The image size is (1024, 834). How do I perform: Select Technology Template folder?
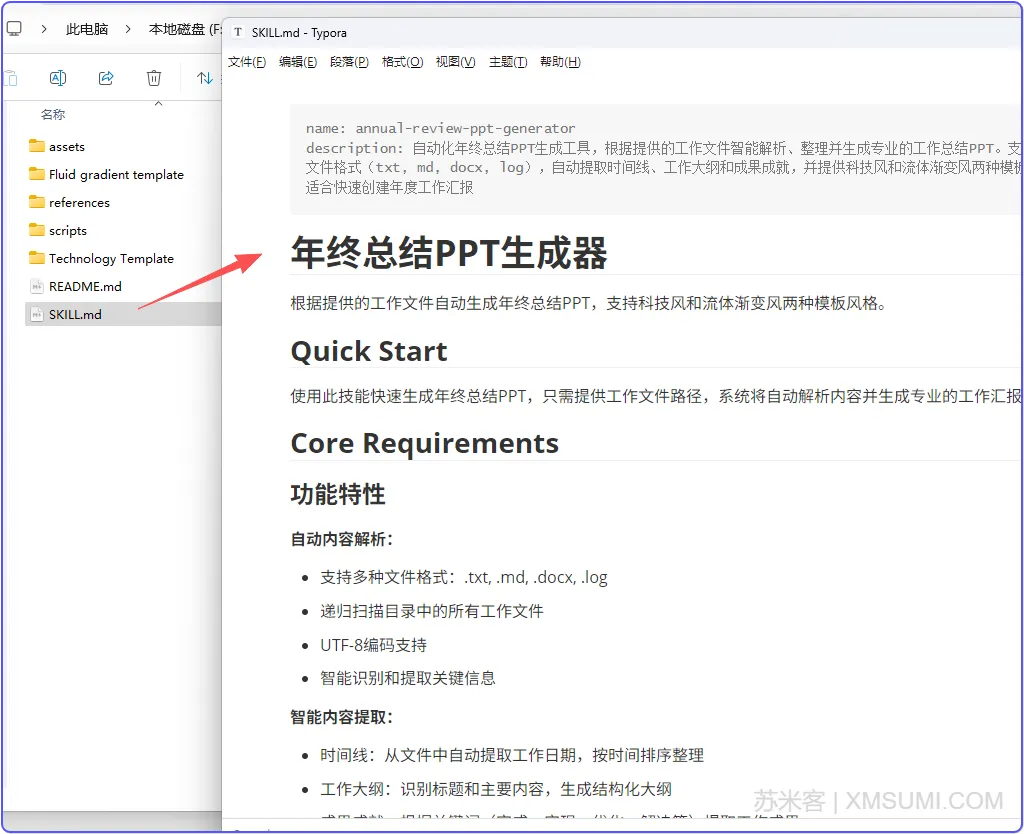(x=111, y=259)
